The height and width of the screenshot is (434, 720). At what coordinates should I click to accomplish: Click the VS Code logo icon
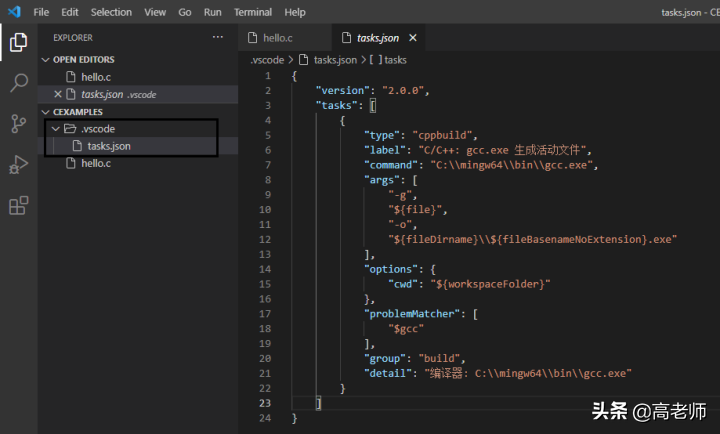point(14,11)
